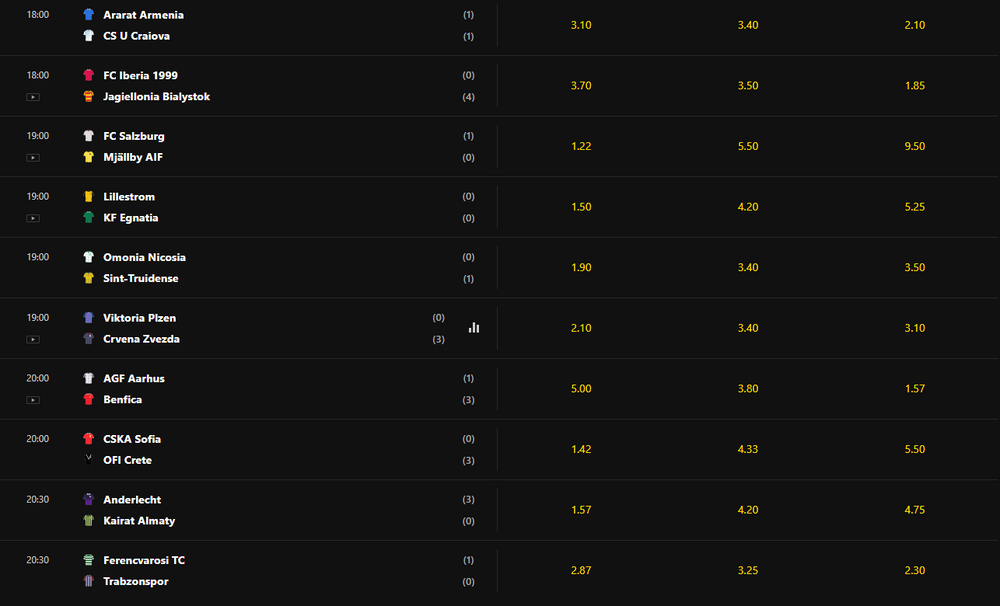Select 1.57 away odds for Benfica
The height and width of the screenshot is (606, 1000).
pyautogui.click(x=915, y=388)
